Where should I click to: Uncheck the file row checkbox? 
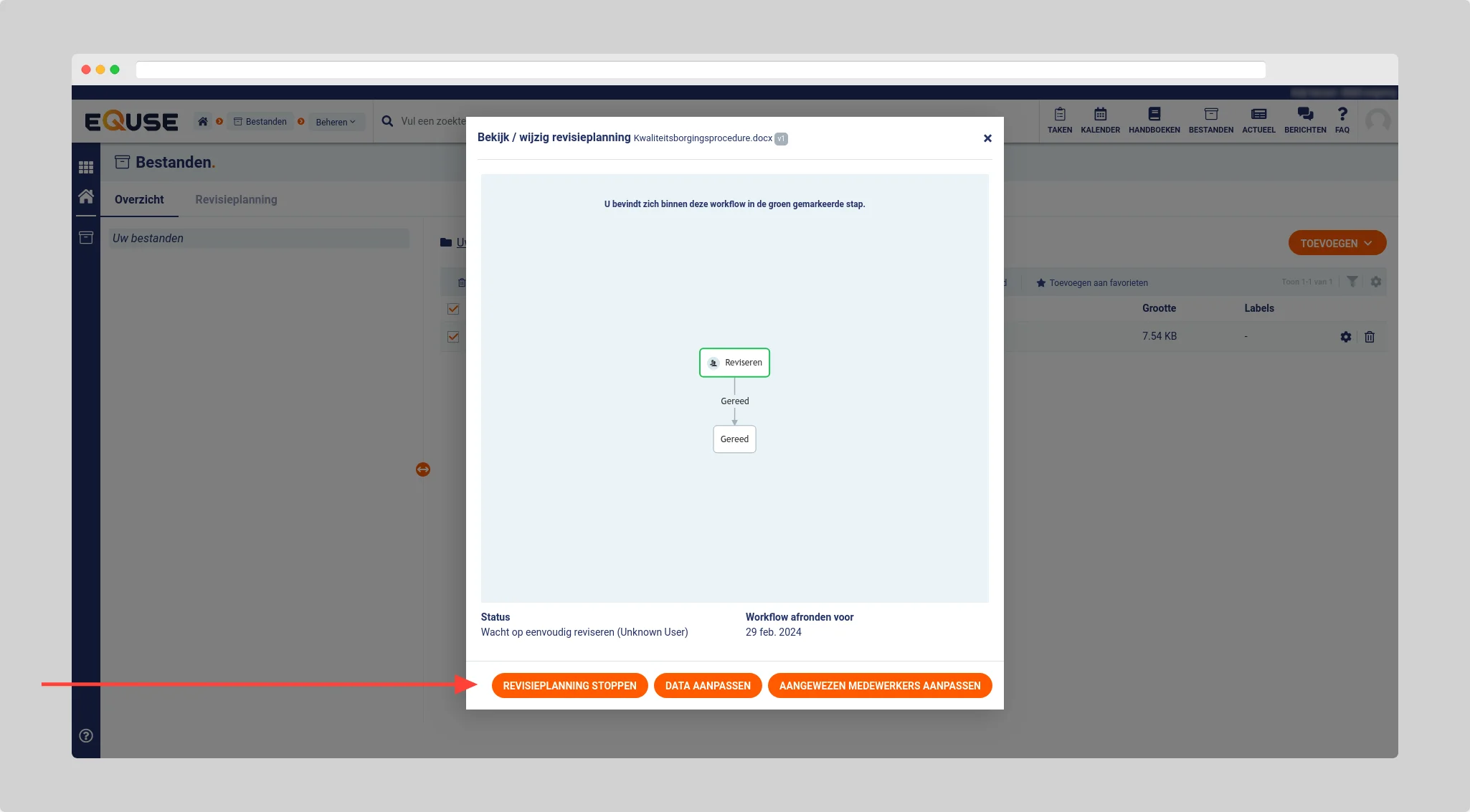pyautogui.click(x=453, y=337)
